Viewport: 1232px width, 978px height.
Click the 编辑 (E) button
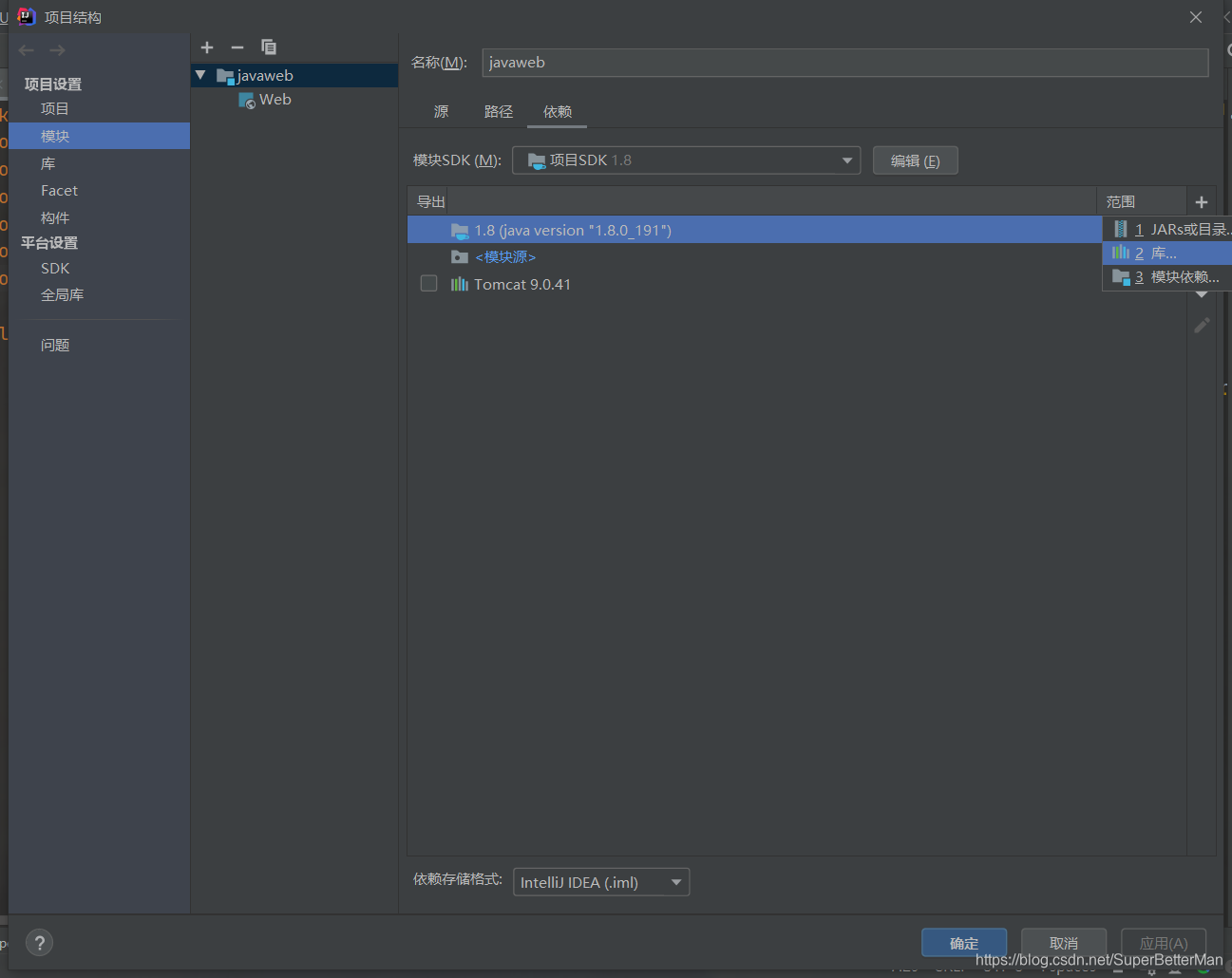(916, 160)
